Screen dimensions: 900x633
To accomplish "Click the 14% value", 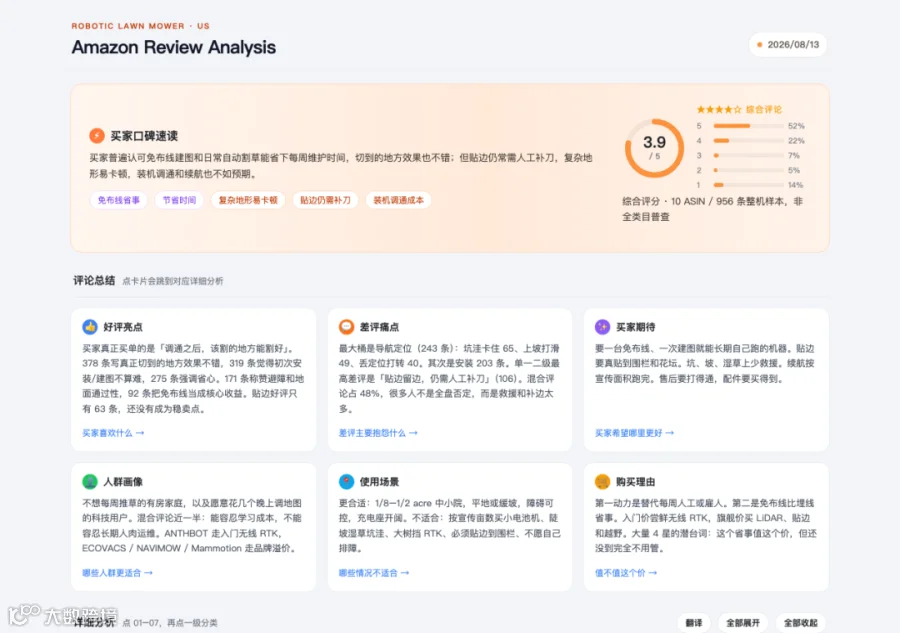I will (796, 185).
